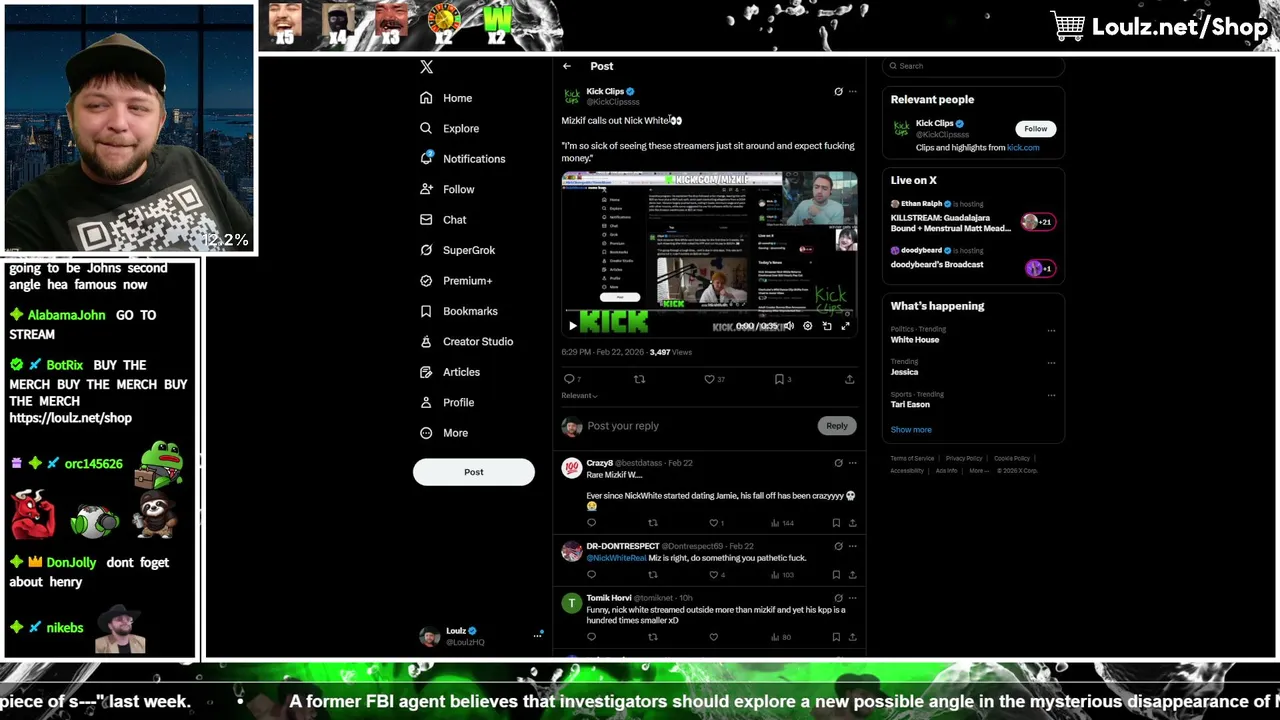Click Grok icon on Kick Clips post
Screen dimensions: 1280x720
838,91
